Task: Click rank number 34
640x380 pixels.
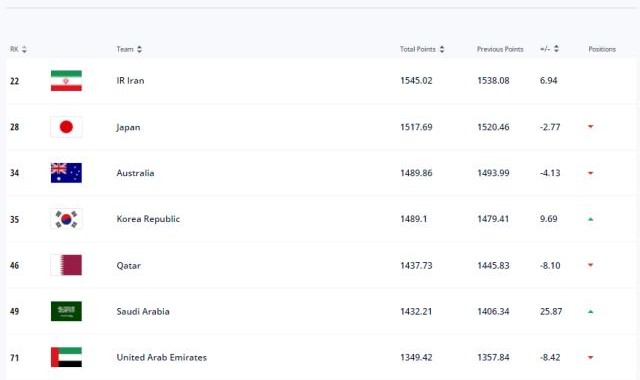Action: pyautogui.click(x=14, y=173)
